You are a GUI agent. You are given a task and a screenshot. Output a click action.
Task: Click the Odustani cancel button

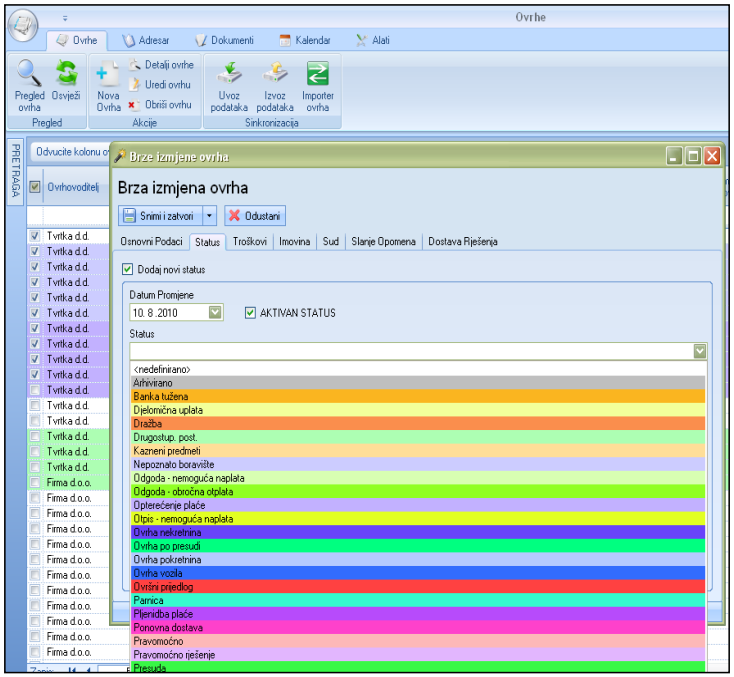point(255,215)
